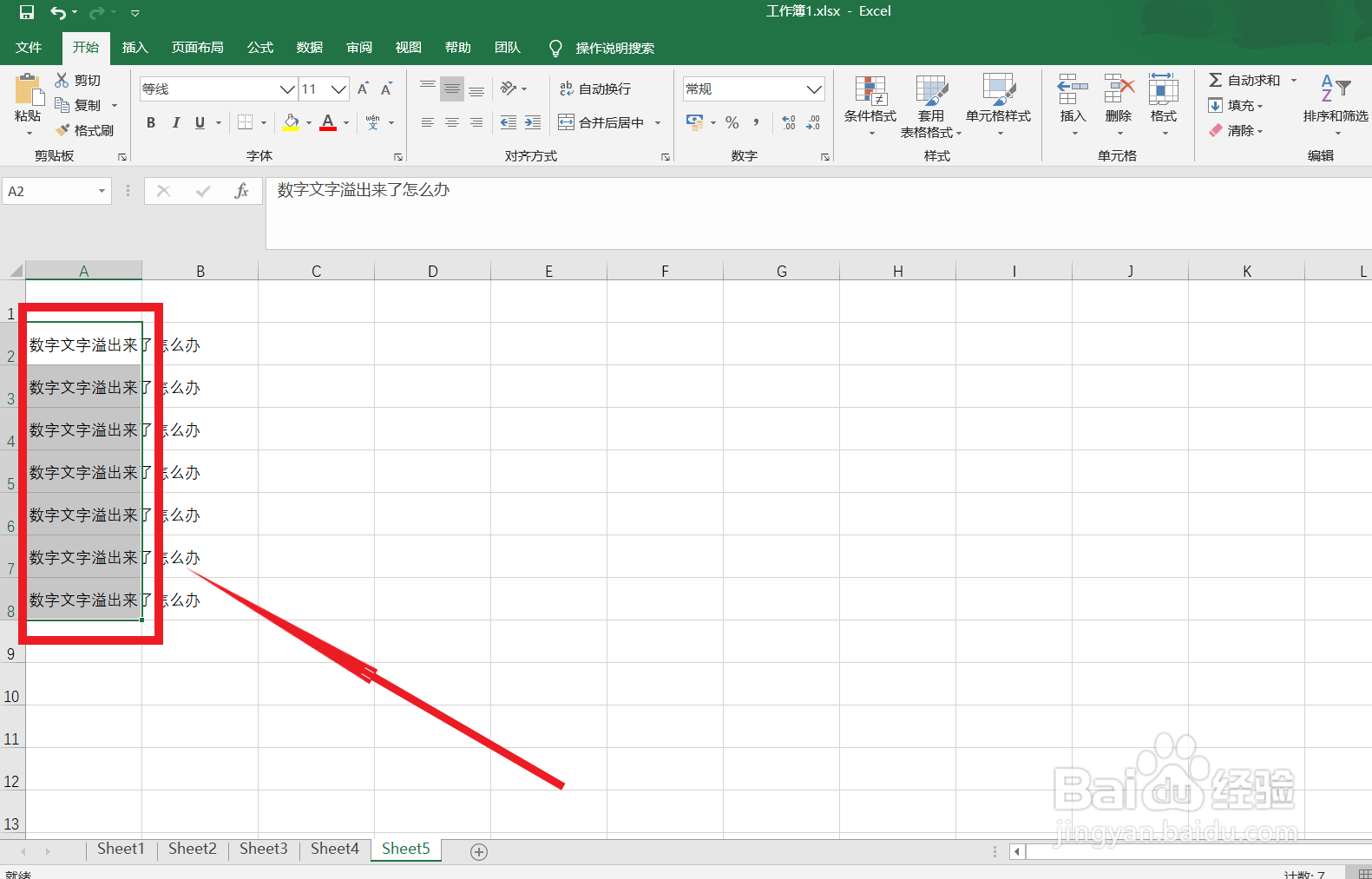Set vertical alignment to middle

click(x=452, y=89)
